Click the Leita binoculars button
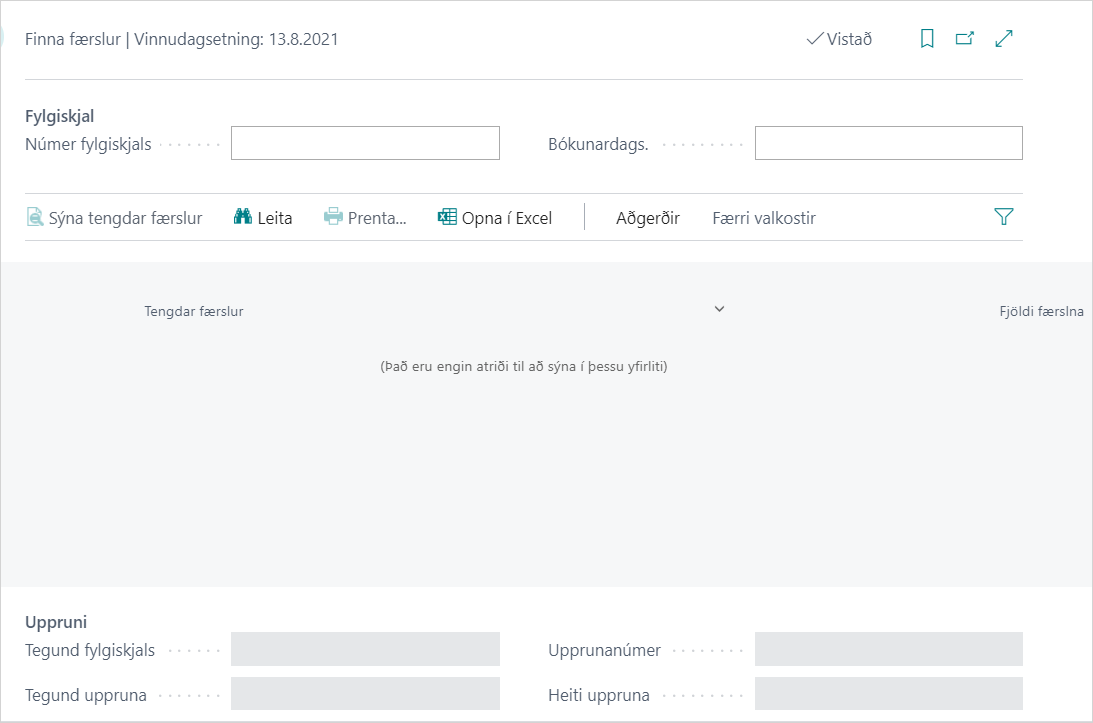The width and height of the screenshot is (1093, 723). click(263, 217)
